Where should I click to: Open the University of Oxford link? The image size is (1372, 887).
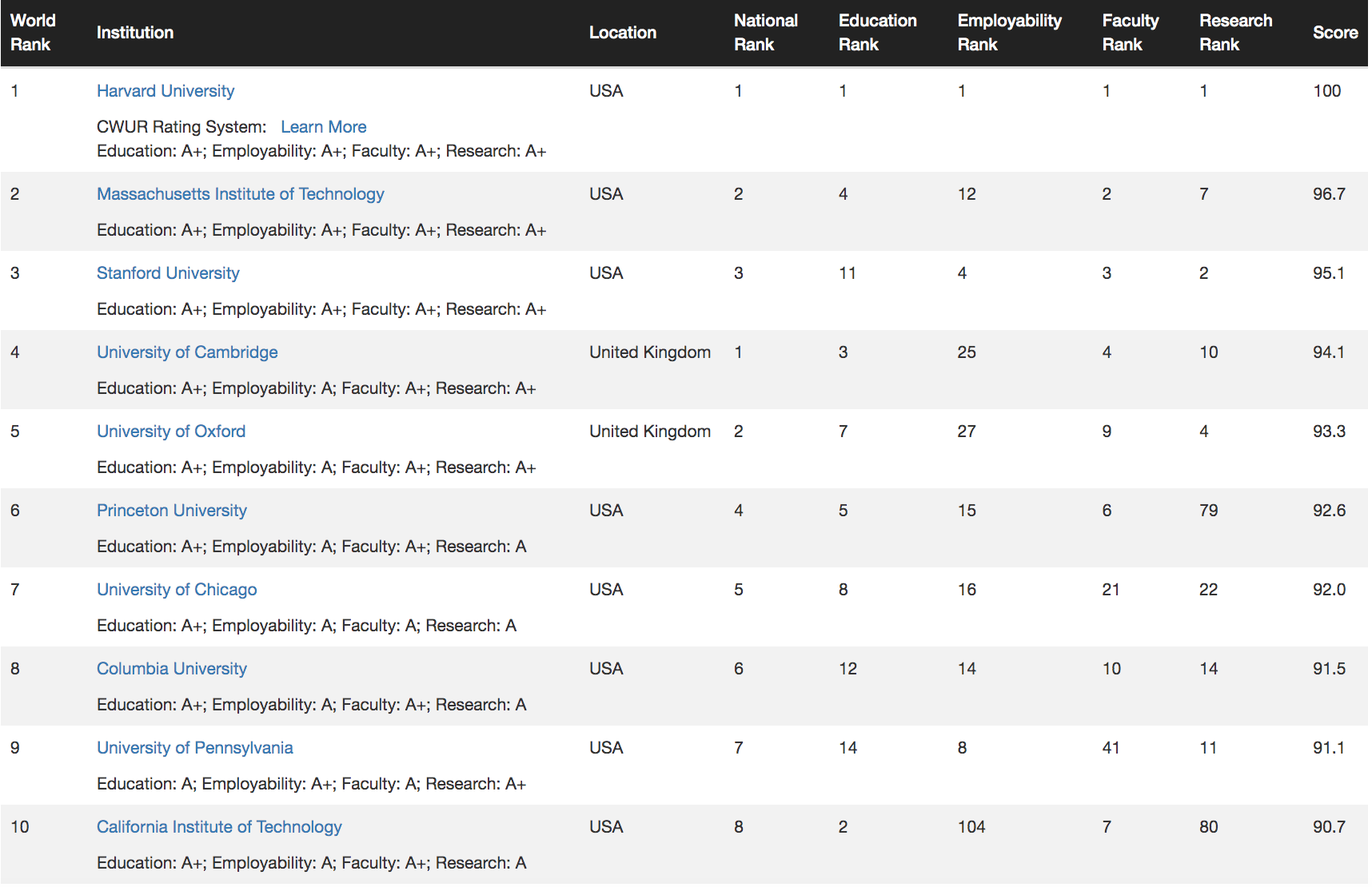coord(171,432)
